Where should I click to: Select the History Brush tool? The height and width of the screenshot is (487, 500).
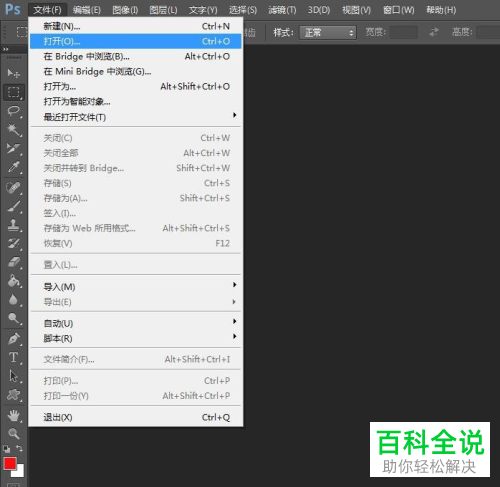pyautogui.click(x=13, y=243)
